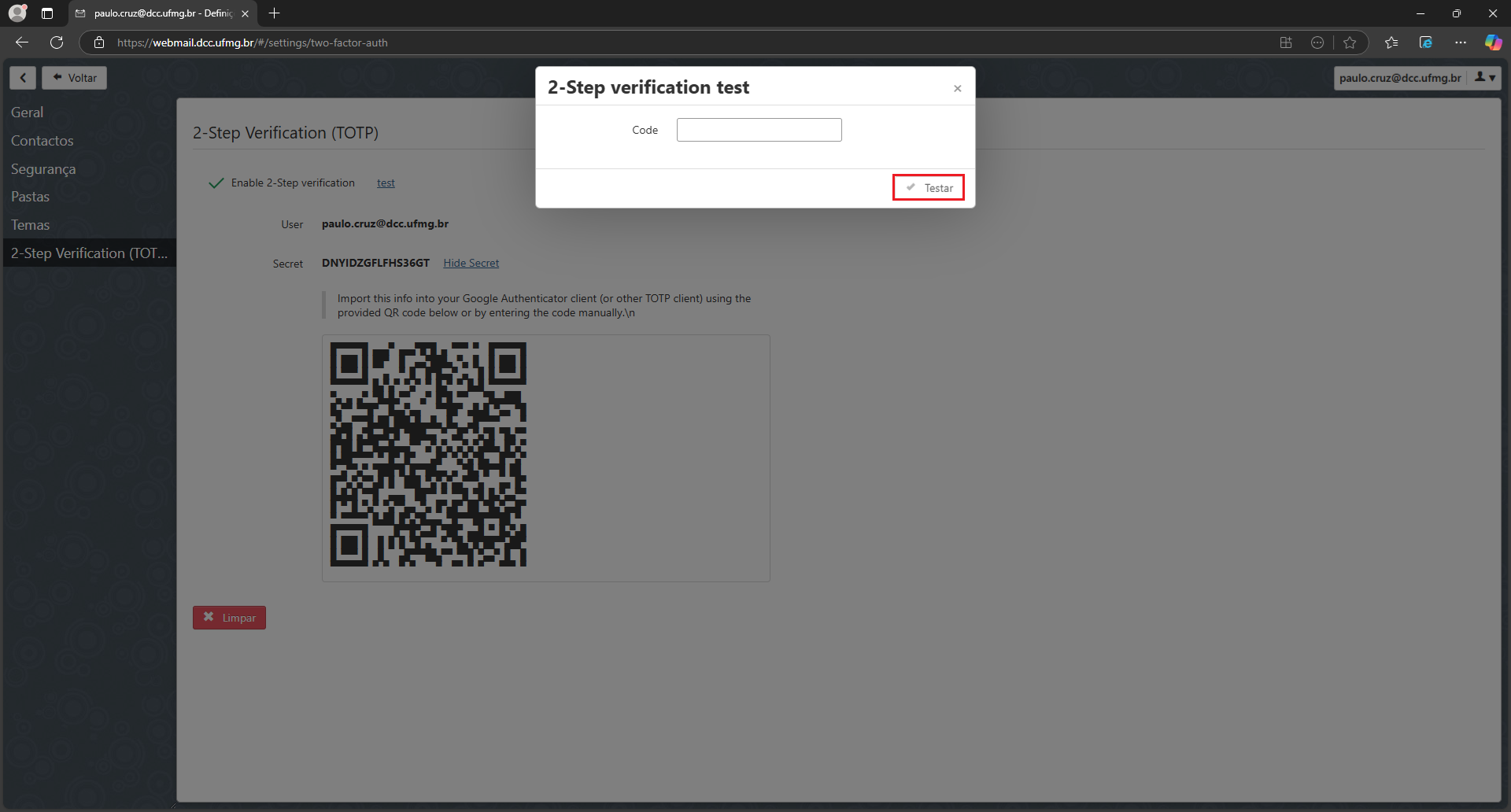Click the test link
The height and width of the screenshot is (812, 1511).
point(386,183)
